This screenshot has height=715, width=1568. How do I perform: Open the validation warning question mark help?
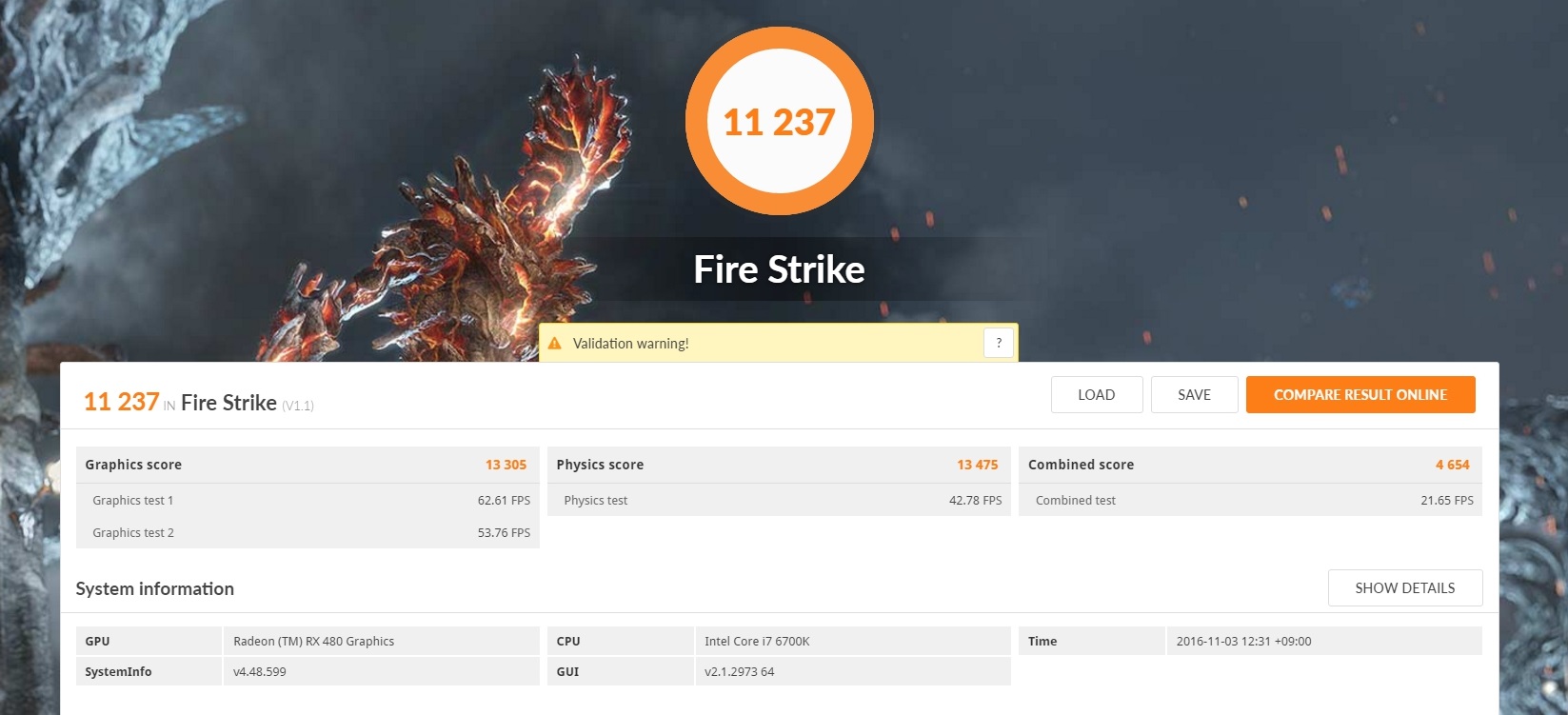pos(999,343)
